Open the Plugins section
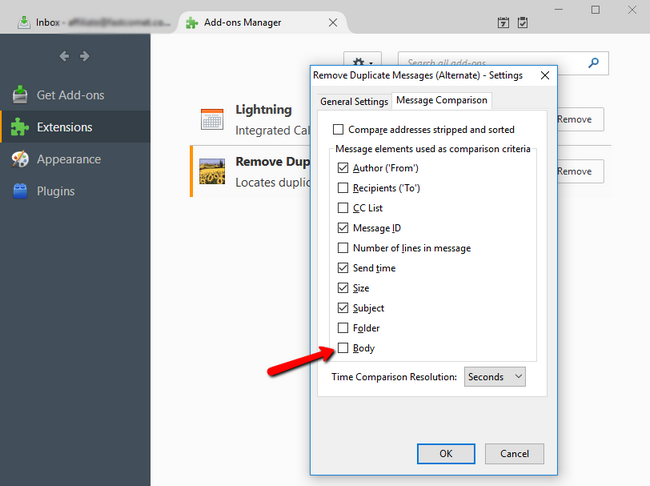Screen dimensions: 650x486 coord(75,191)
